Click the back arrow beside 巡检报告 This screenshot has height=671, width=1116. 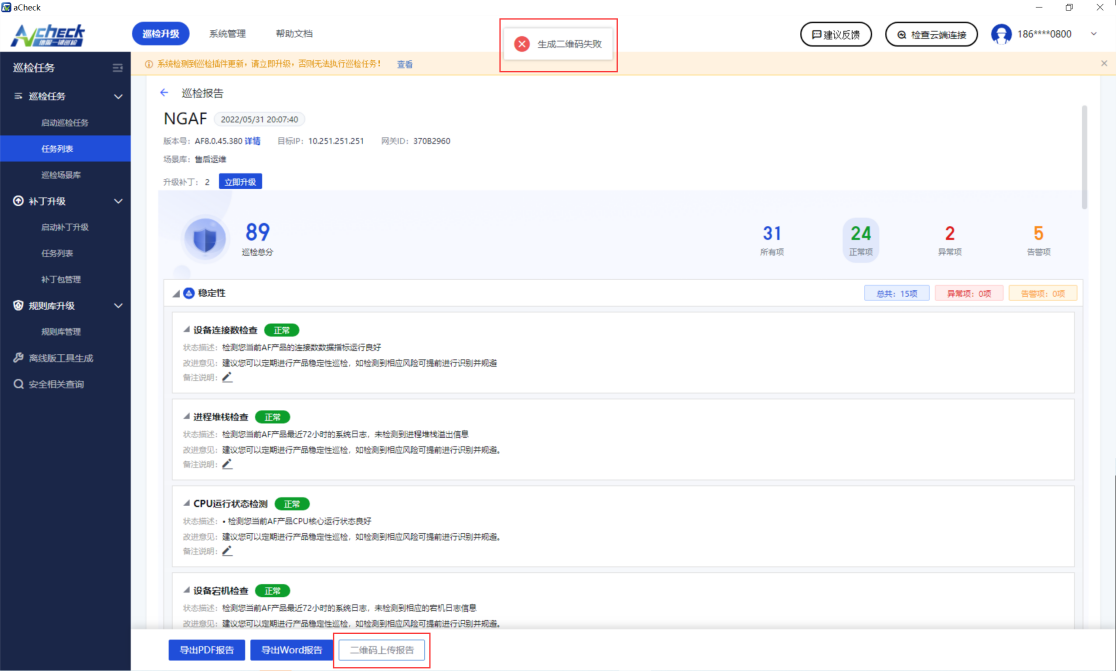tap(165, 93)
